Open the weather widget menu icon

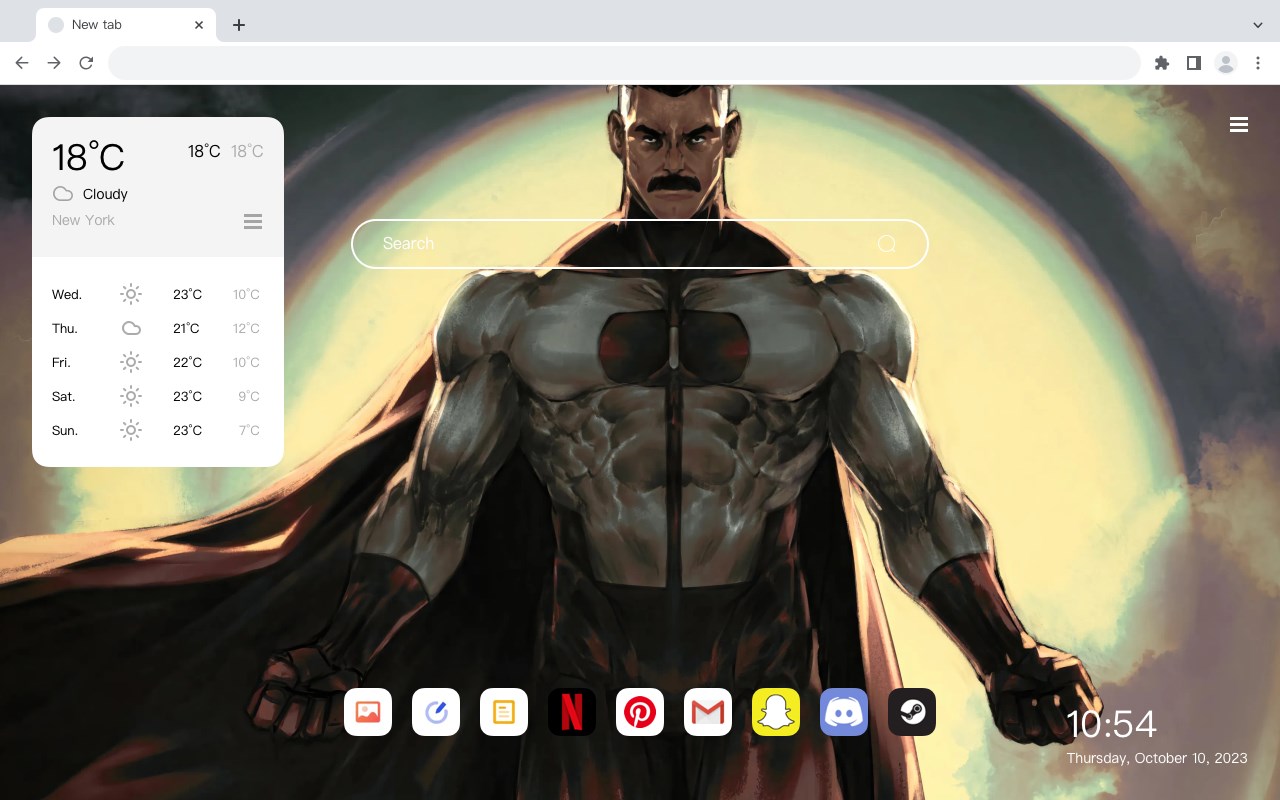253,221
